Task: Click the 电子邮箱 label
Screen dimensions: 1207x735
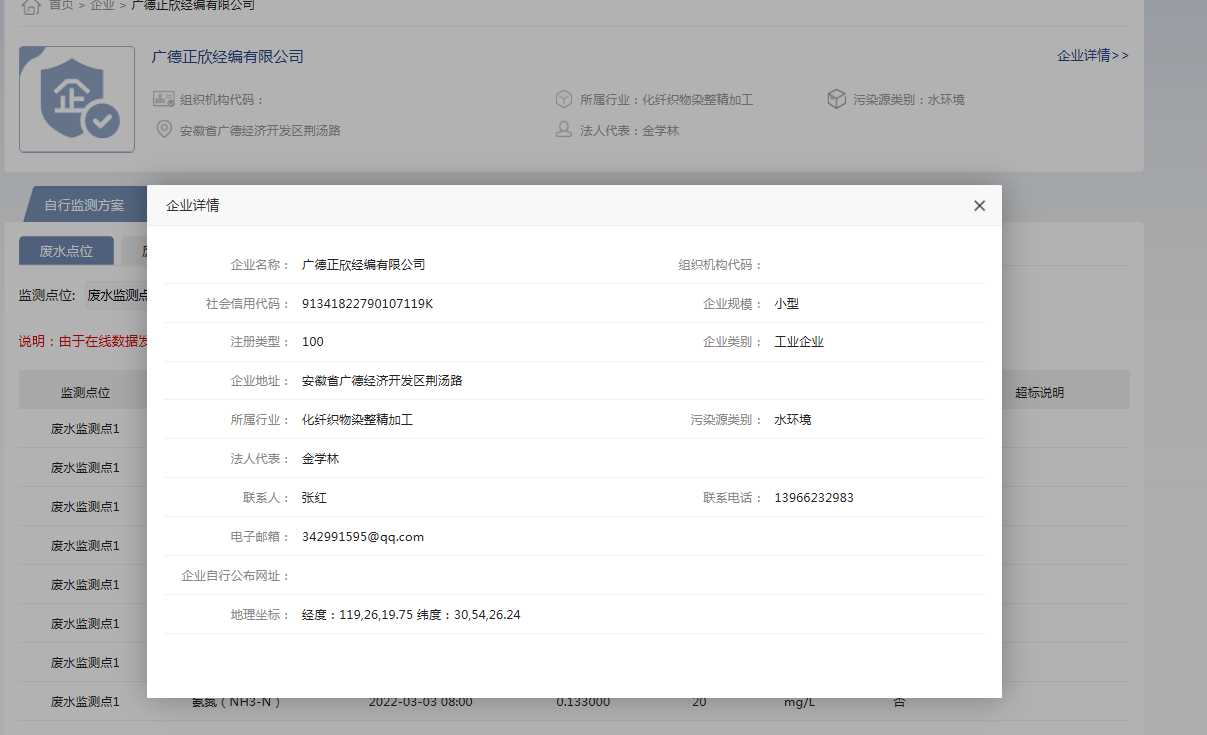Action: coord(260,537)
